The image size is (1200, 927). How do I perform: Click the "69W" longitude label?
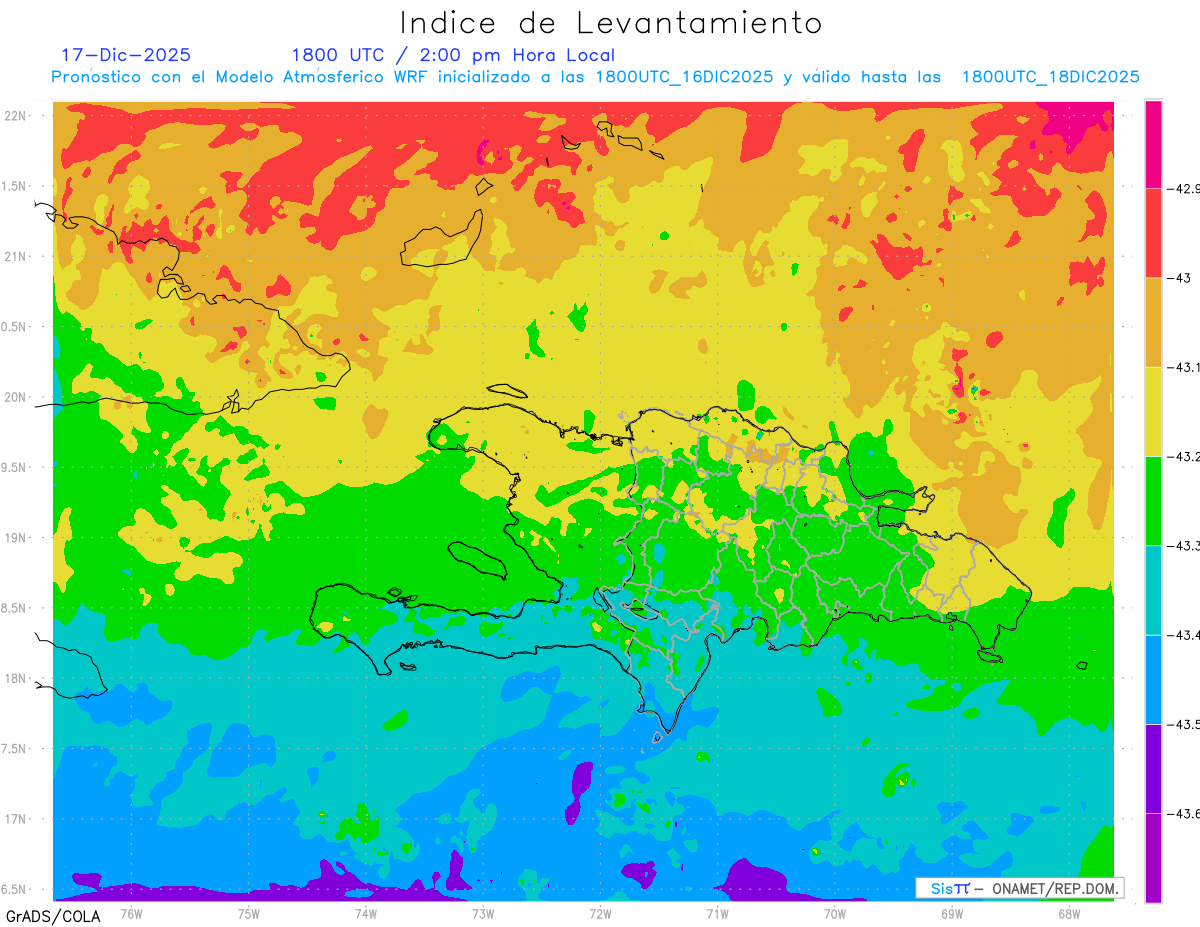pyautogui.click(x=952, y=913)
